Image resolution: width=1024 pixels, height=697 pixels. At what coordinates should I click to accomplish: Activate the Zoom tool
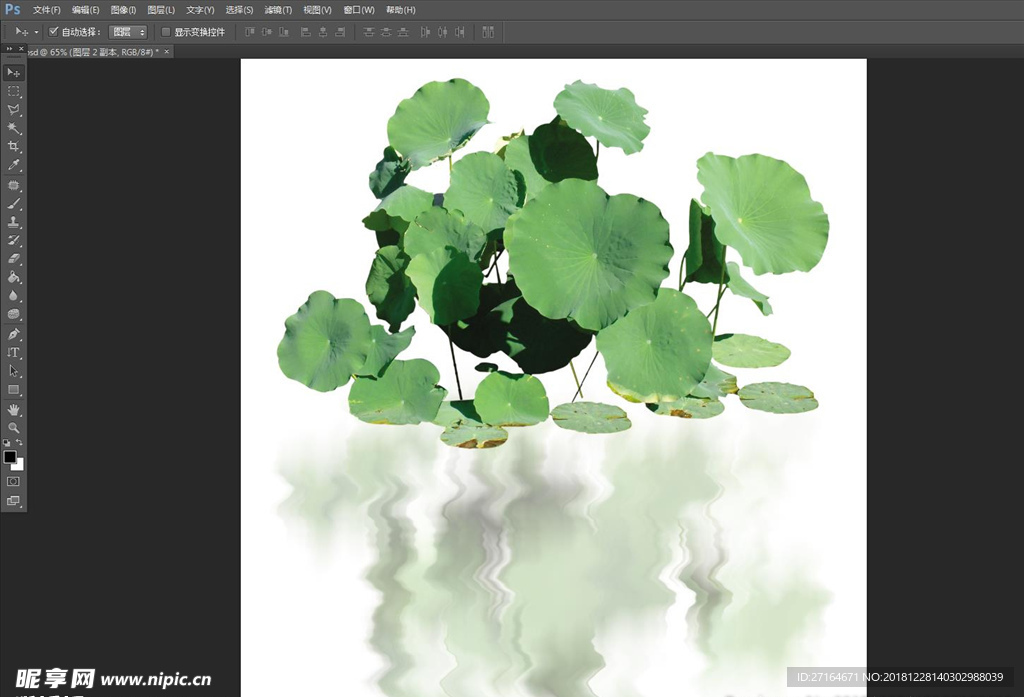point(14,428)
